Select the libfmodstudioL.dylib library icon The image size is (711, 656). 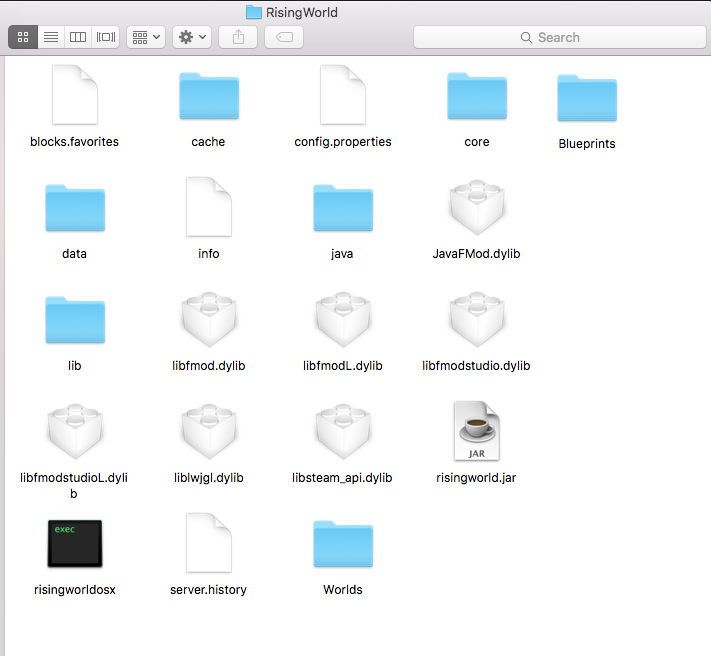tap(75, 431)
